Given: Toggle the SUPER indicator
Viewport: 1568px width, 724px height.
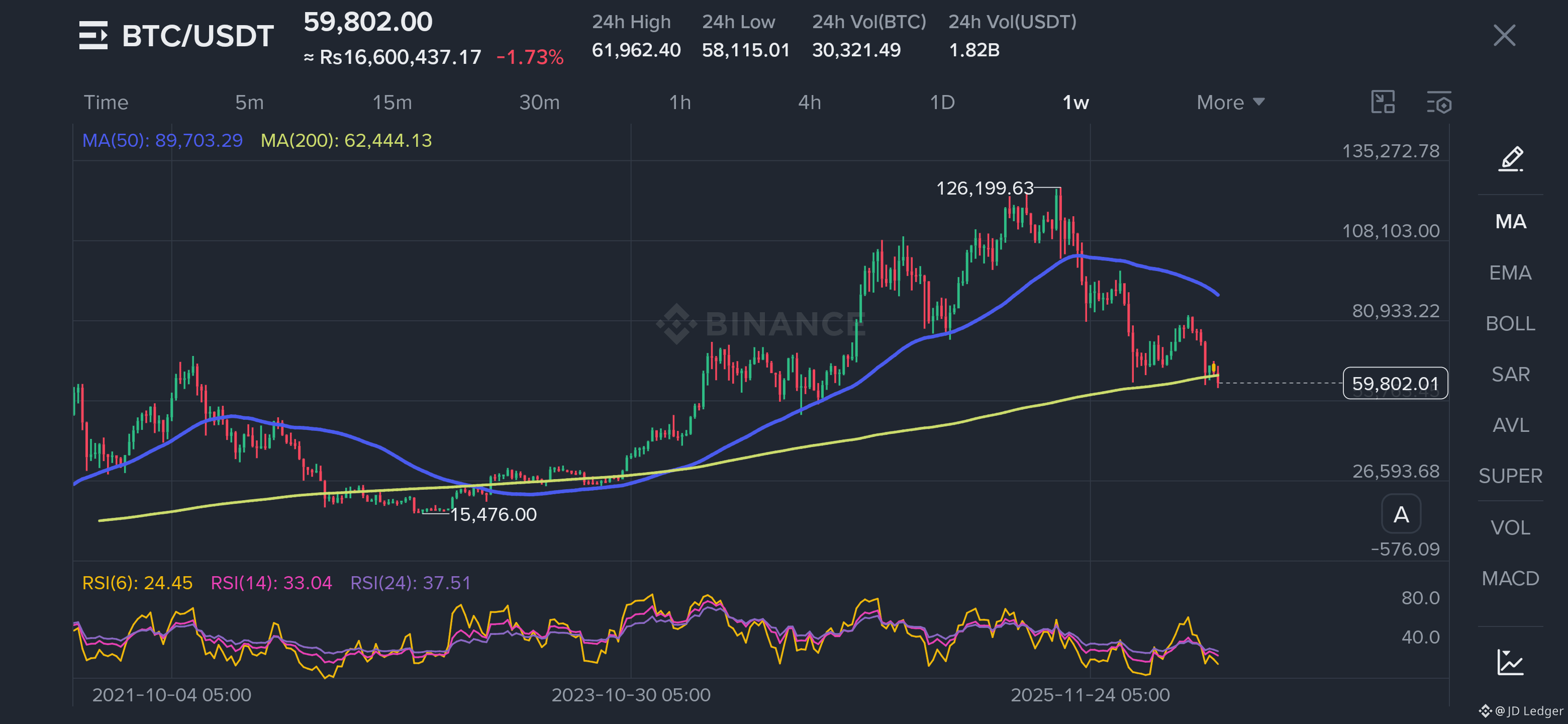Looking at the screenshot, I should click(x=1511, y=476).
